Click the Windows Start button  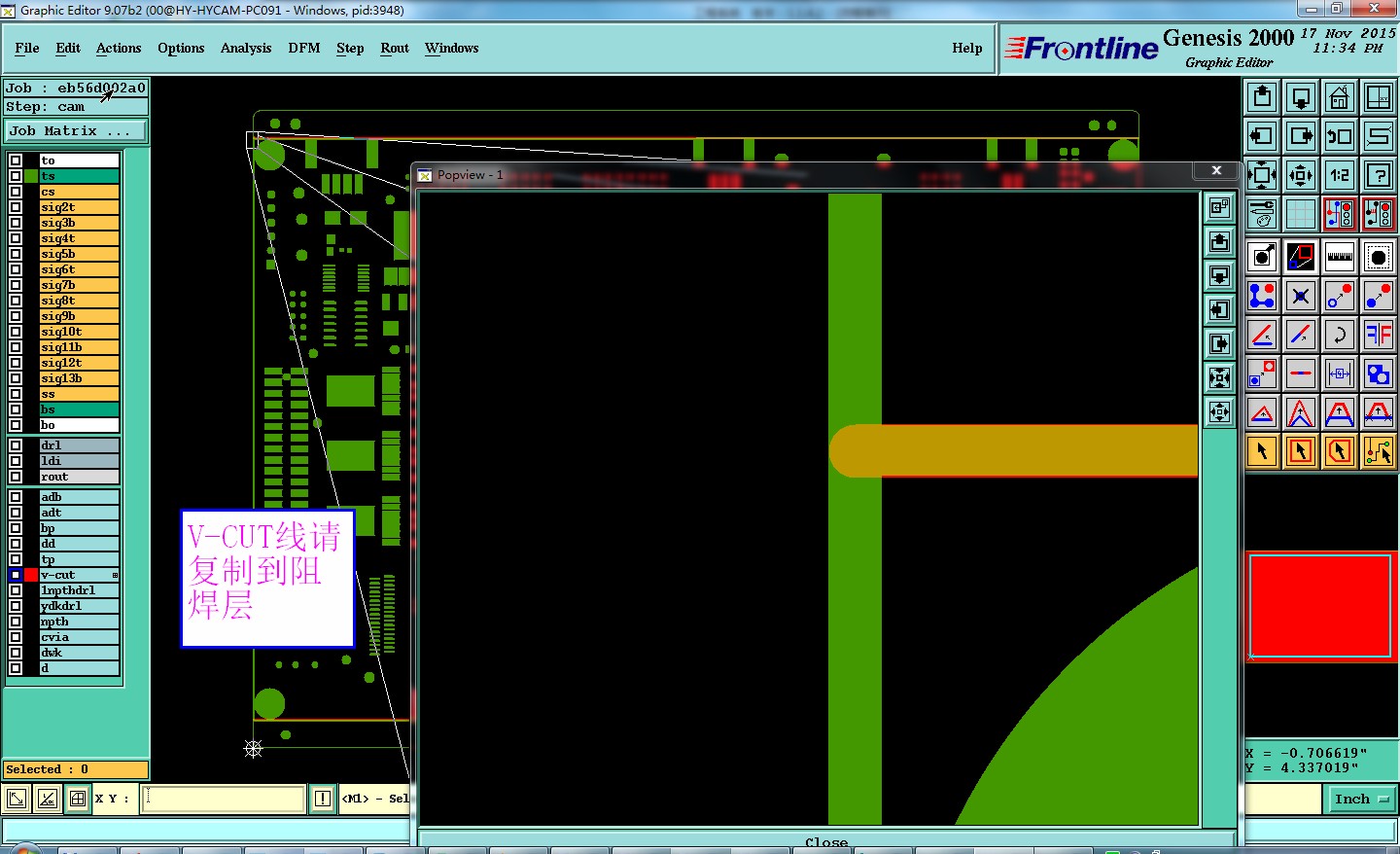tap(24, 849)
